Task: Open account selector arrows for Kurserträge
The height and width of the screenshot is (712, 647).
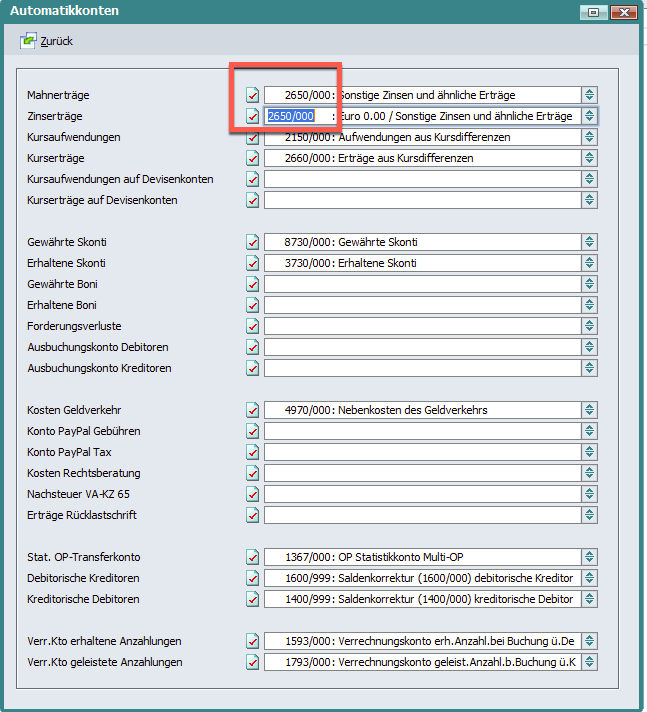Action: (x=590, y=158)
